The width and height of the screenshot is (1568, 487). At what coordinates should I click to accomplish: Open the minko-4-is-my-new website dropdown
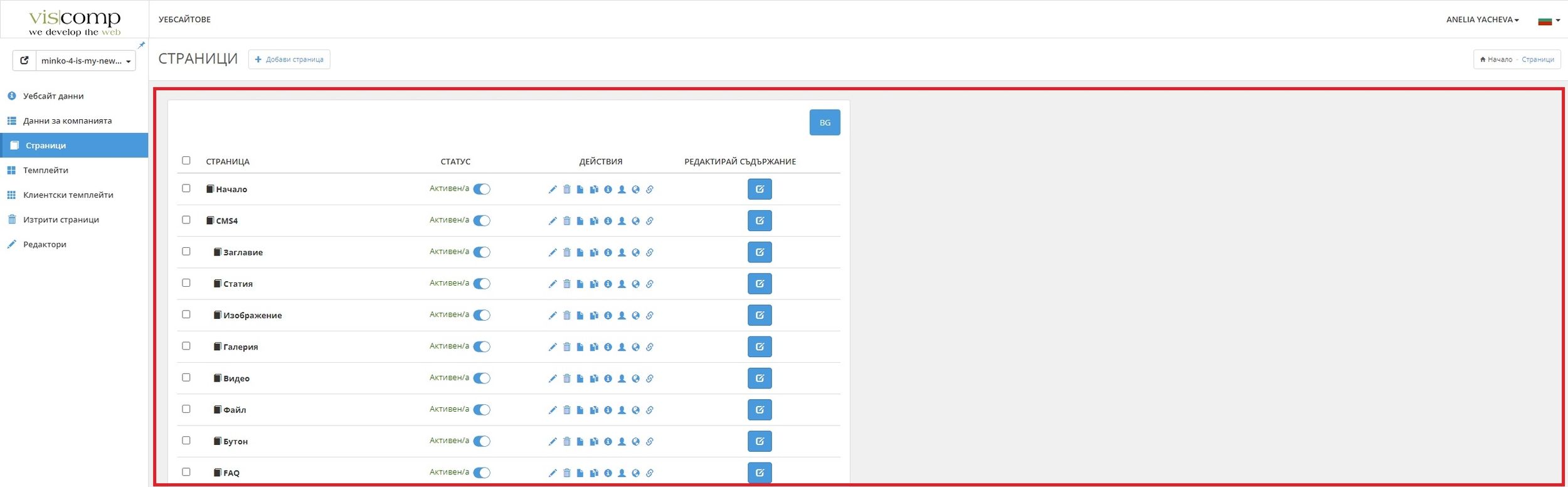pos(85,61)
